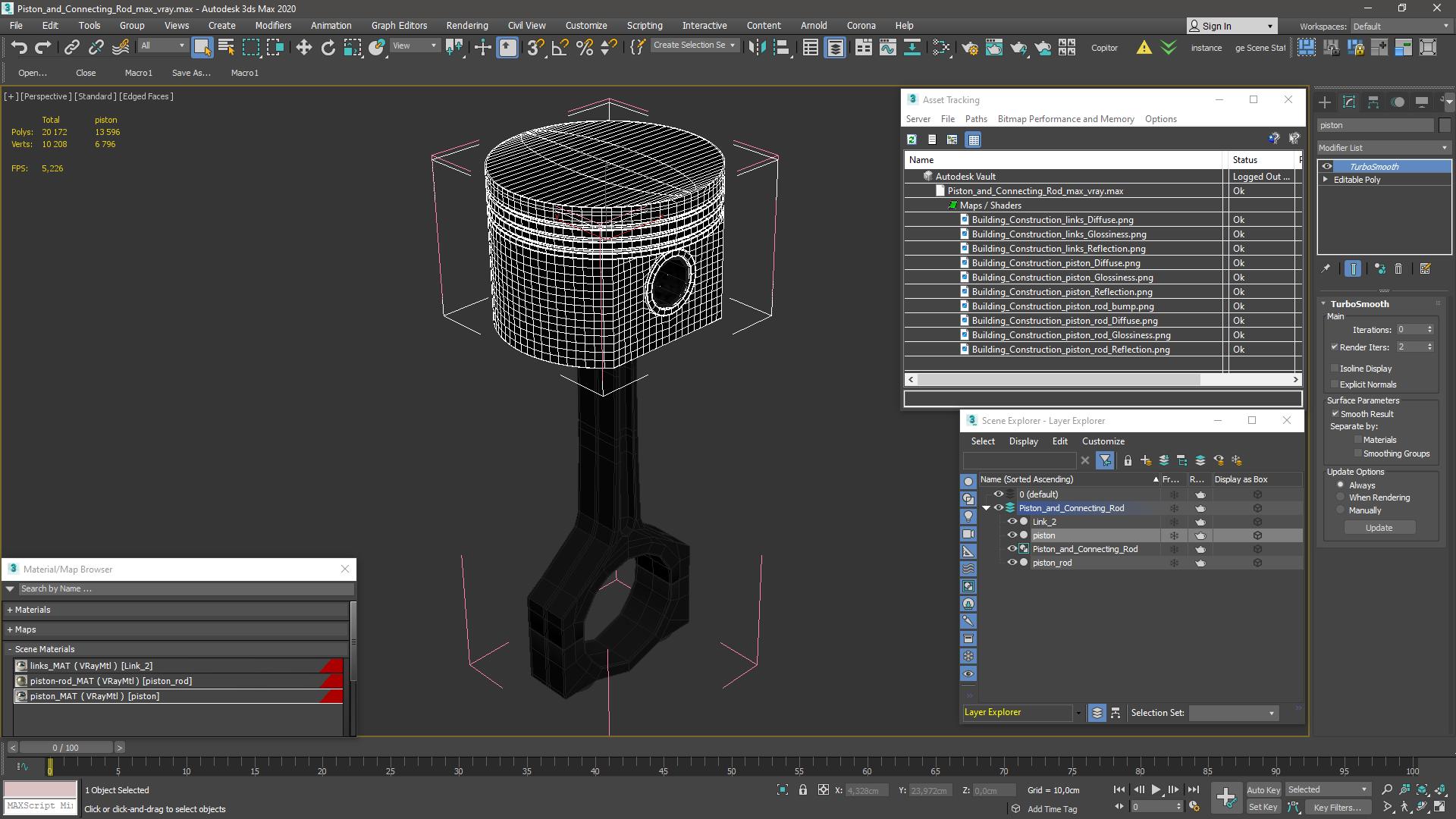This screenshot has width=1456, height=819.
Task: Open Create Selection Set dropdown
Action: coord(694,45)
